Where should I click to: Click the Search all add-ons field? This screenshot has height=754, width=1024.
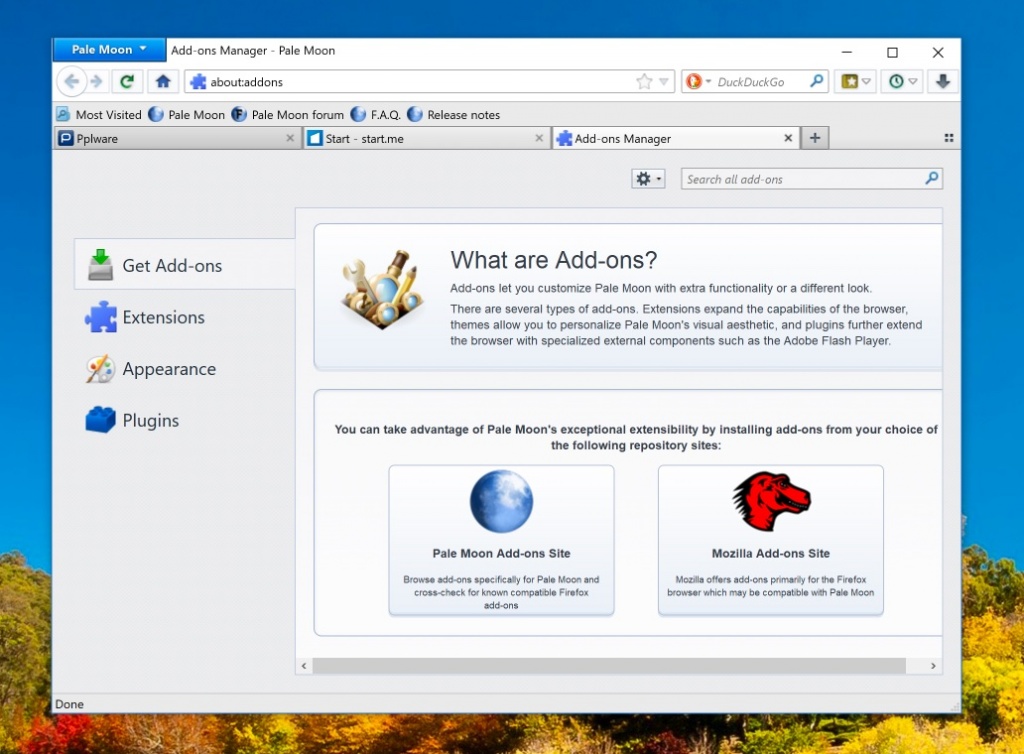[x=800, y=178]
